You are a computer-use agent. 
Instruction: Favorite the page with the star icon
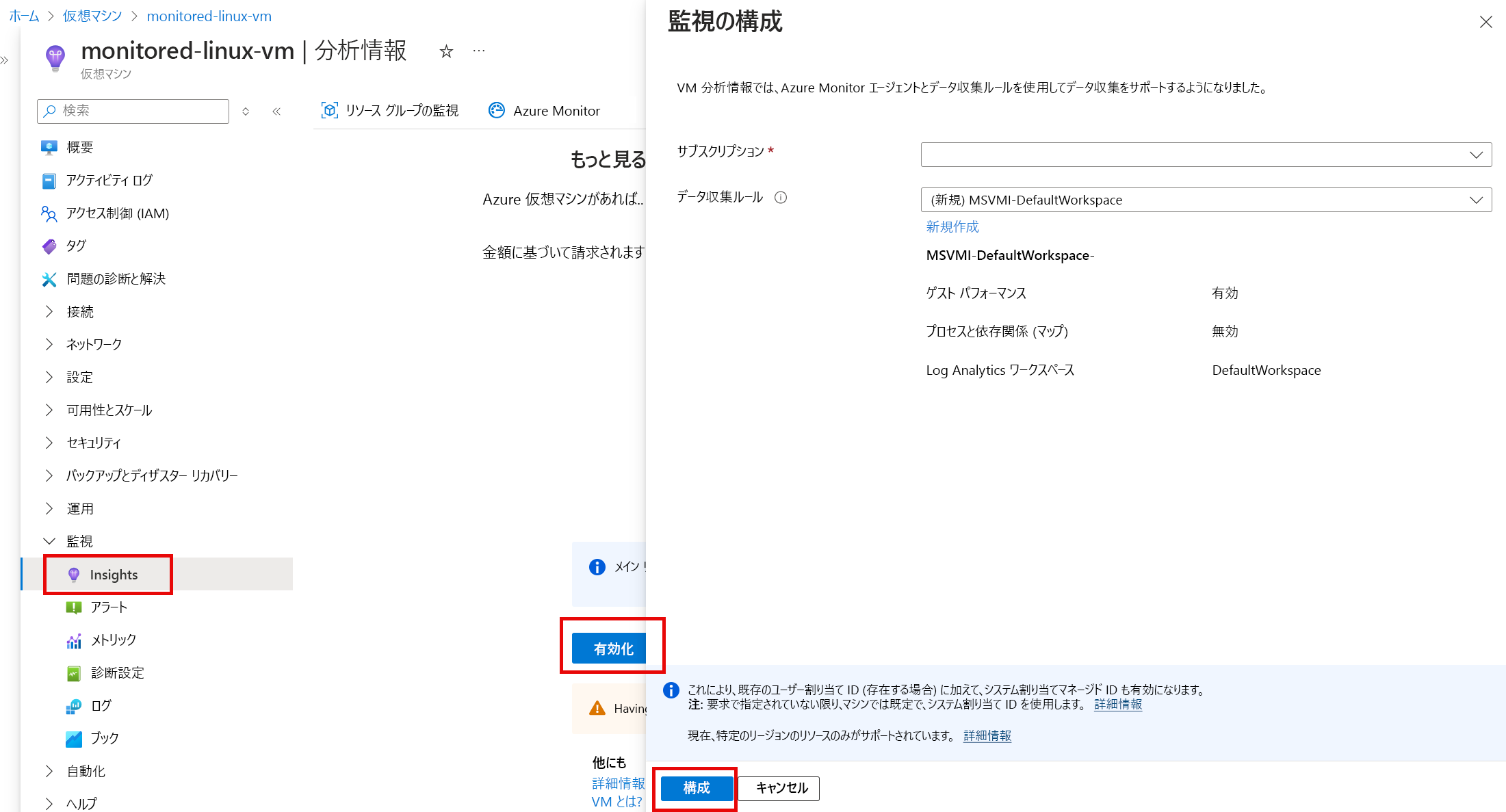click(x=446, y=51)
